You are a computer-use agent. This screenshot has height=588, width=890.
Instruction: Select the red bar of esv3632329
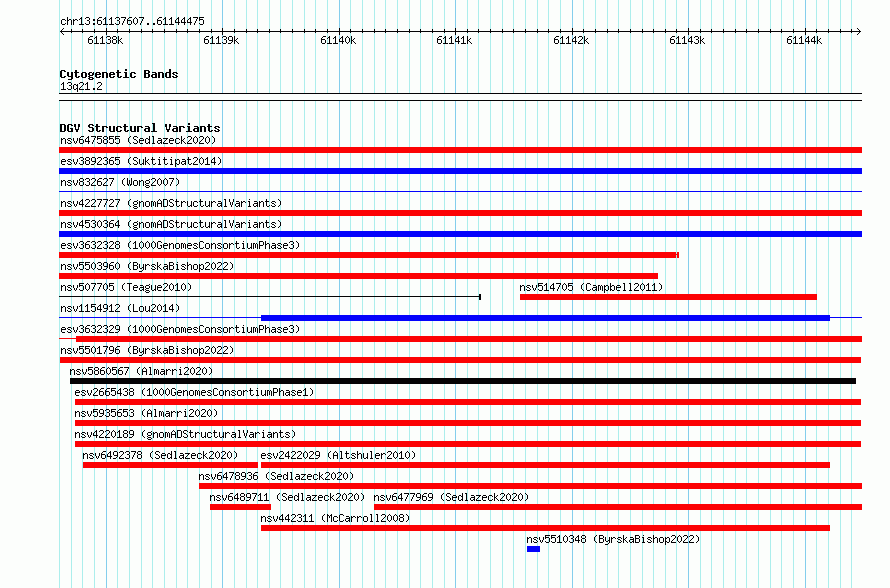[x=469, y=339]
